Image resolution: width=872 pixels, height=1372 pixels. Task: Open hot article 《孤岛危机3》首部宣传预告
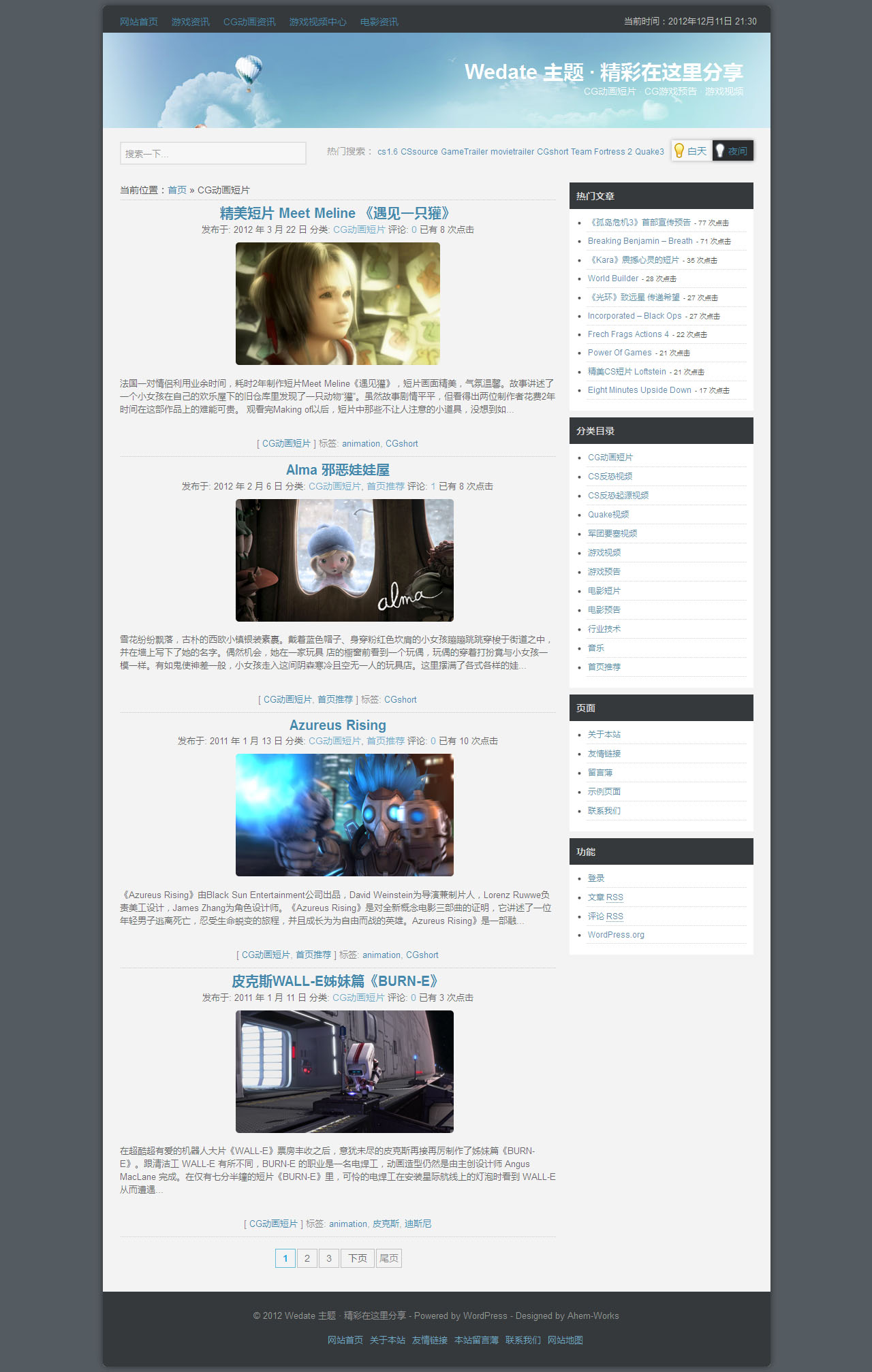pos(639,223)
